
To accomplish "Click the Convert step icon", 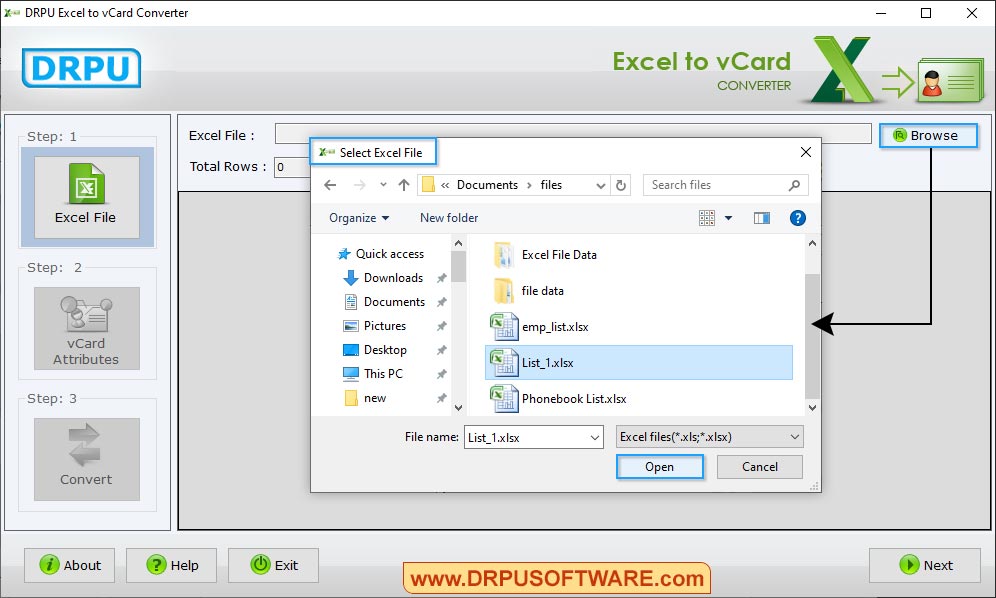I will pyautogui.click(x=86, y=458).
